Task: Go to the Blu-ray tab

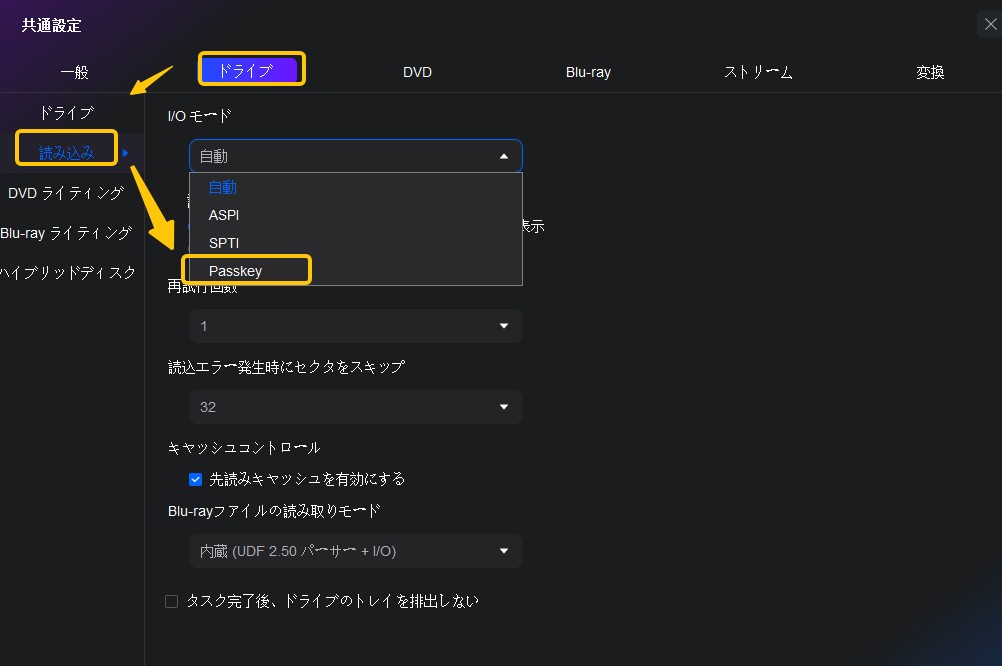Action: pyautogui.click(x=588, y=72)
